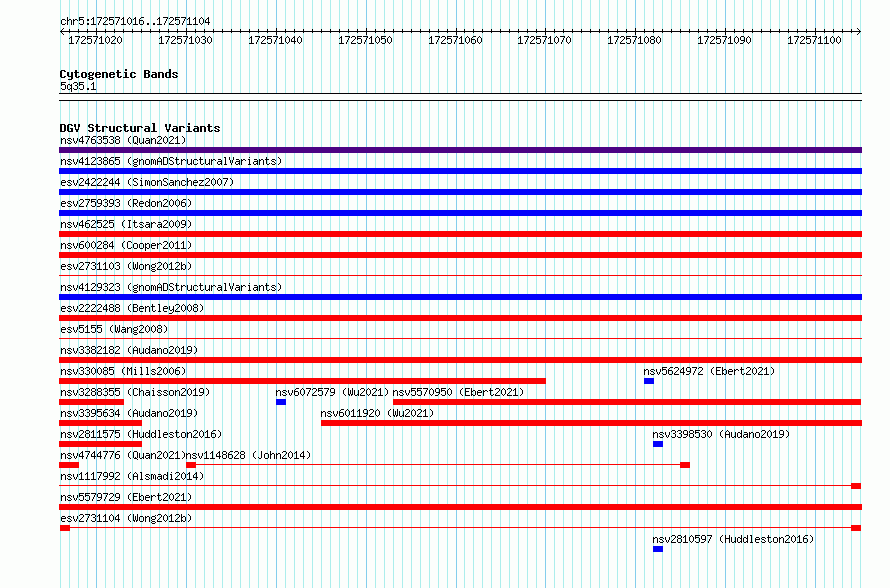Select the red esv2222488 feature bar
890x588 pixels.
pyautogui.click(x=460, y=318)
